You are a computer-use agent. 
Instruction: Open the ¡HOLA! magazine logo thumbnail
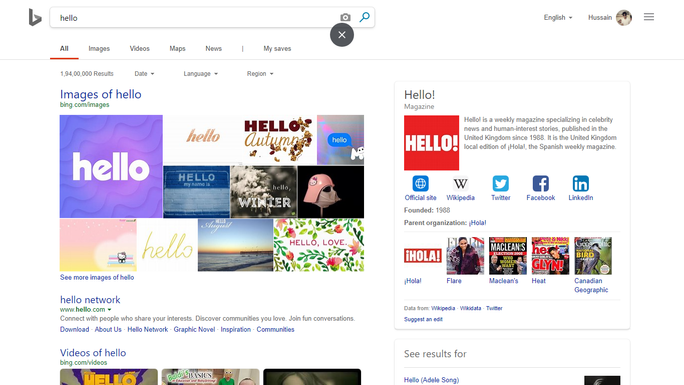coord(423,256)
